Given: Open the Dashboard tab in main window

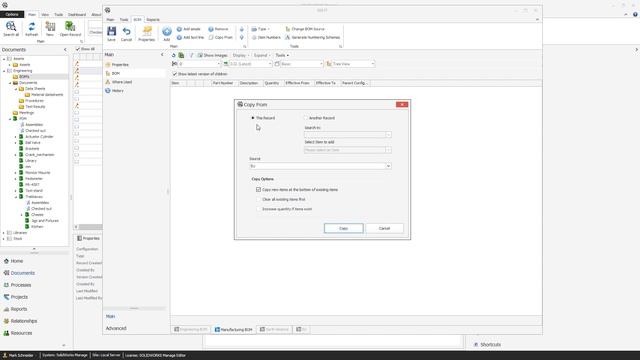Looking at the screenshot, I should click(x=77, y=14).
